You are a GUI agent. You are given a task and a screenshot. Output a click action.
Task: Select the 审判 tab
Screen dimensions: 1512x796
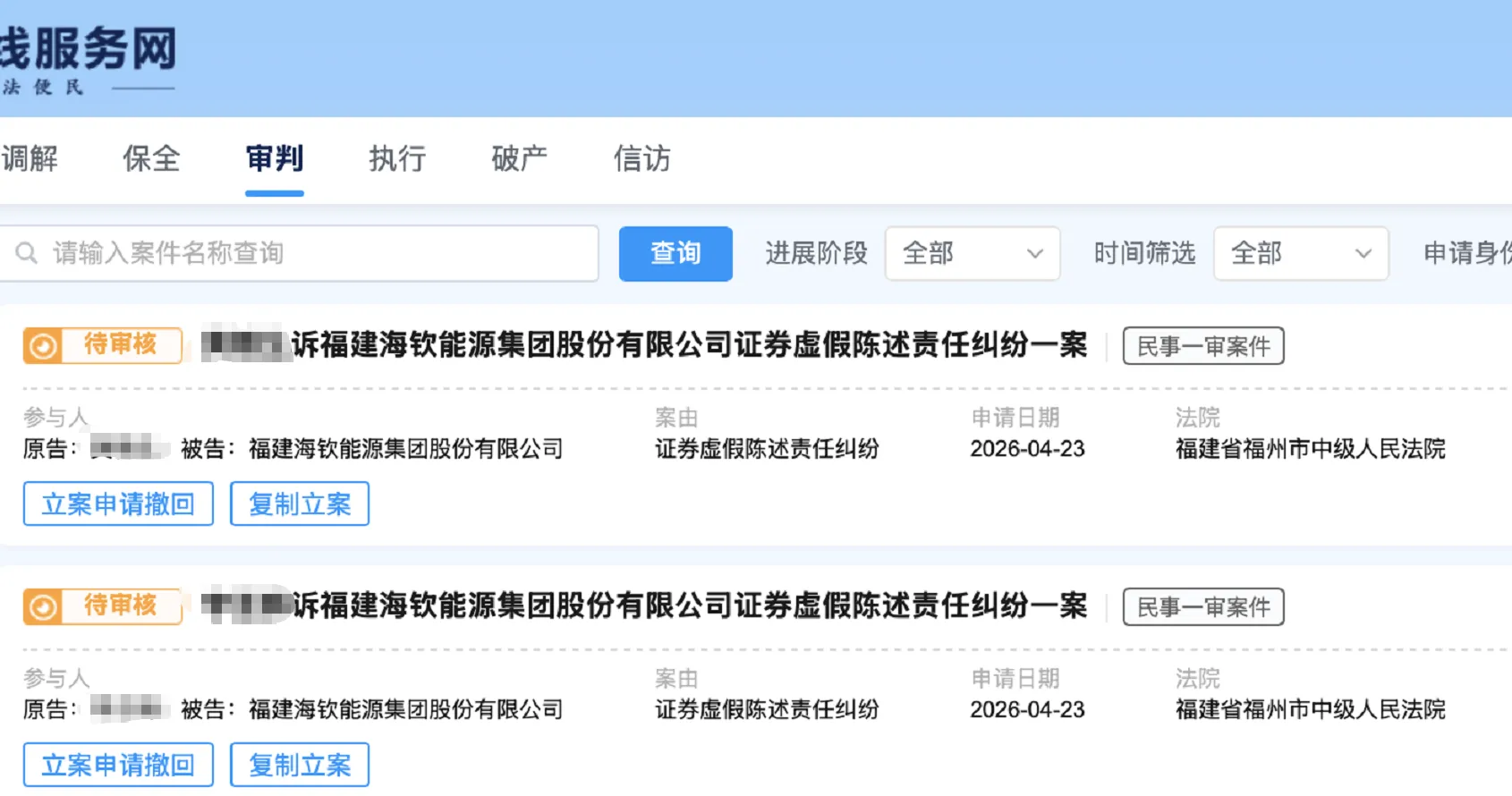pyautogui.click(x=275, y=158)
